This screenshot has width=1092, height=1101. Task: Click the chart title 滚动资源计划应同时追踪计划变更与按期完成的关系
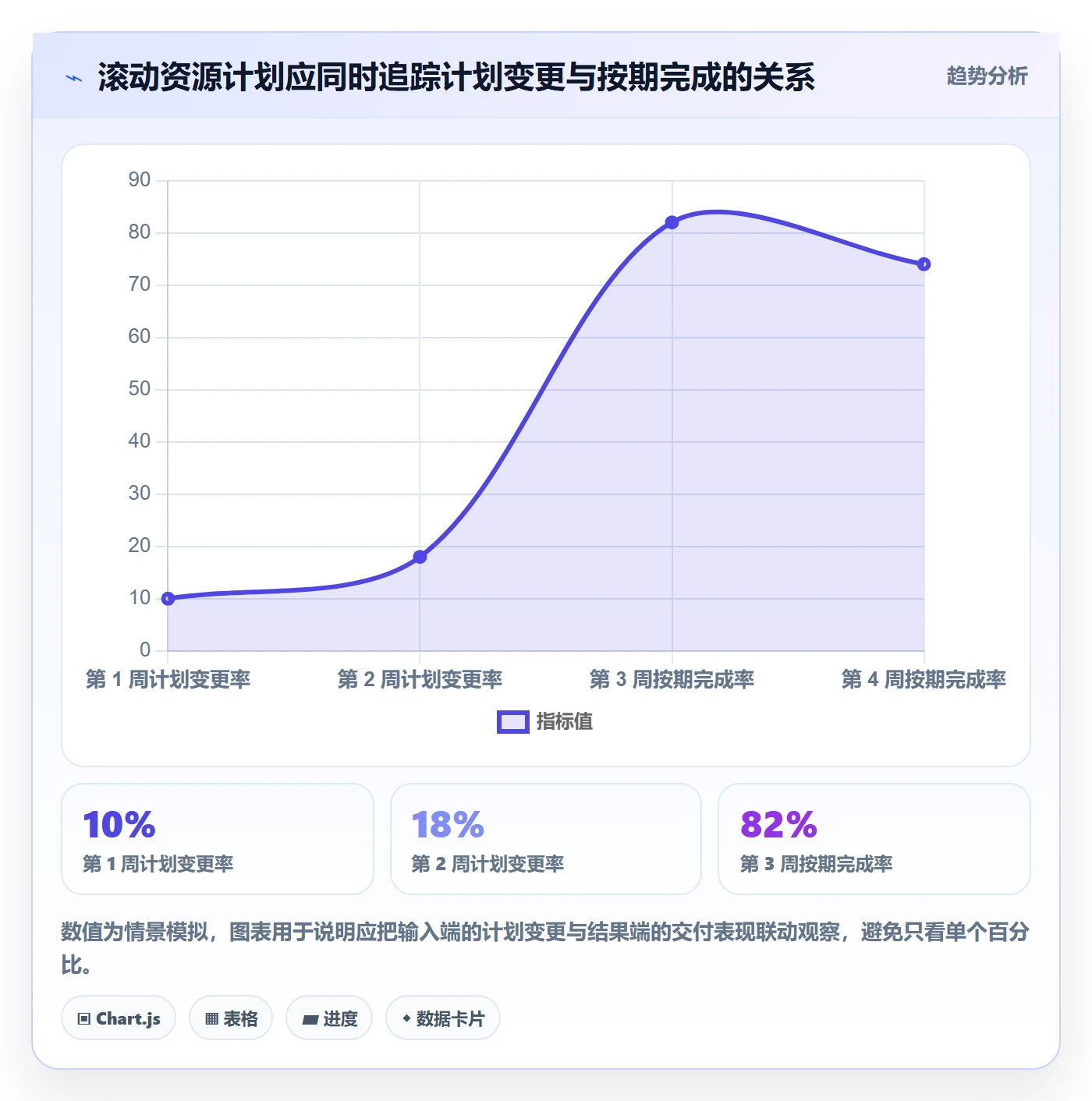tap(456, 77)
